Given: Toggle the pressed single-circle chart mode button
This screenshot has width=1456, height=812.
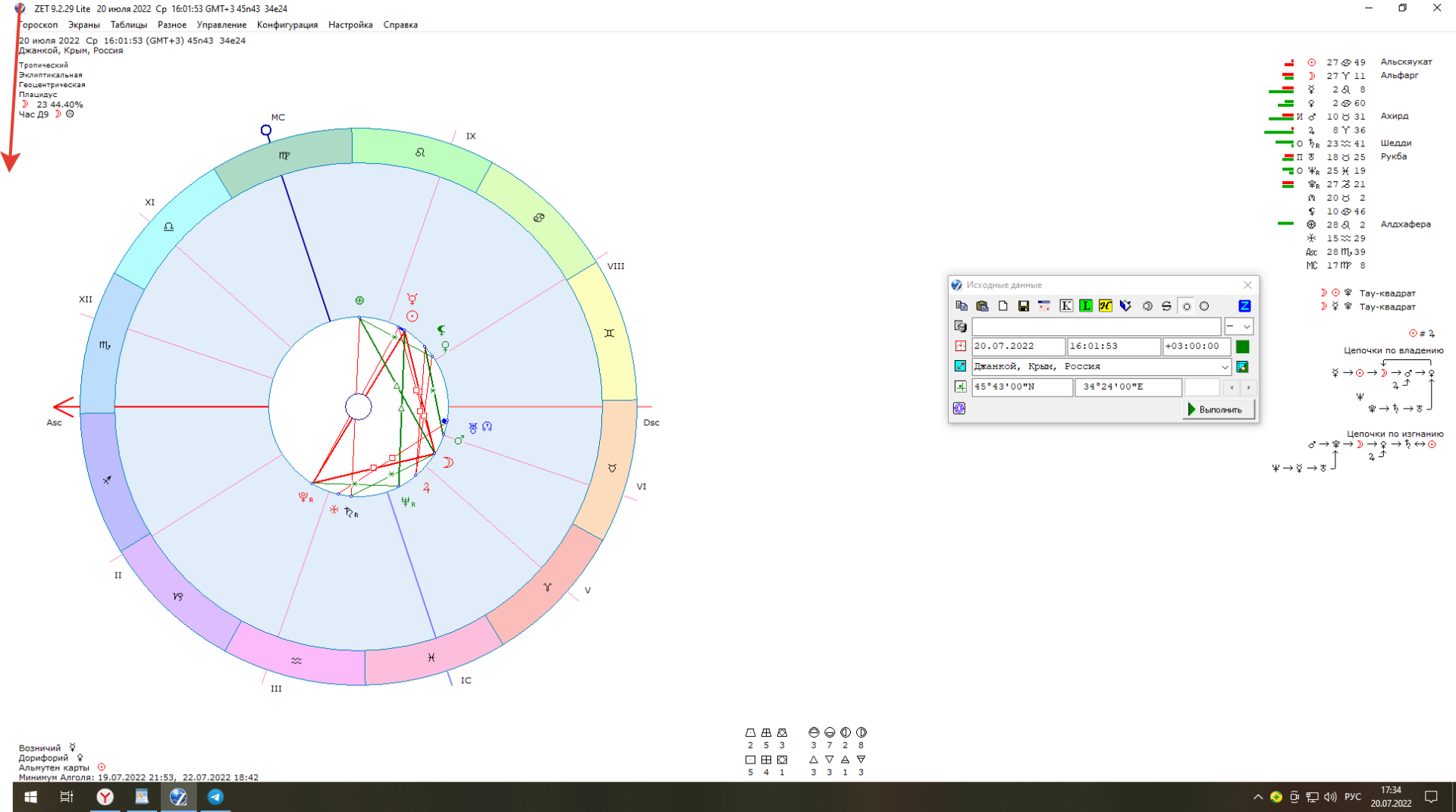Looking at the screenshot, I should tap(1187, 306).
